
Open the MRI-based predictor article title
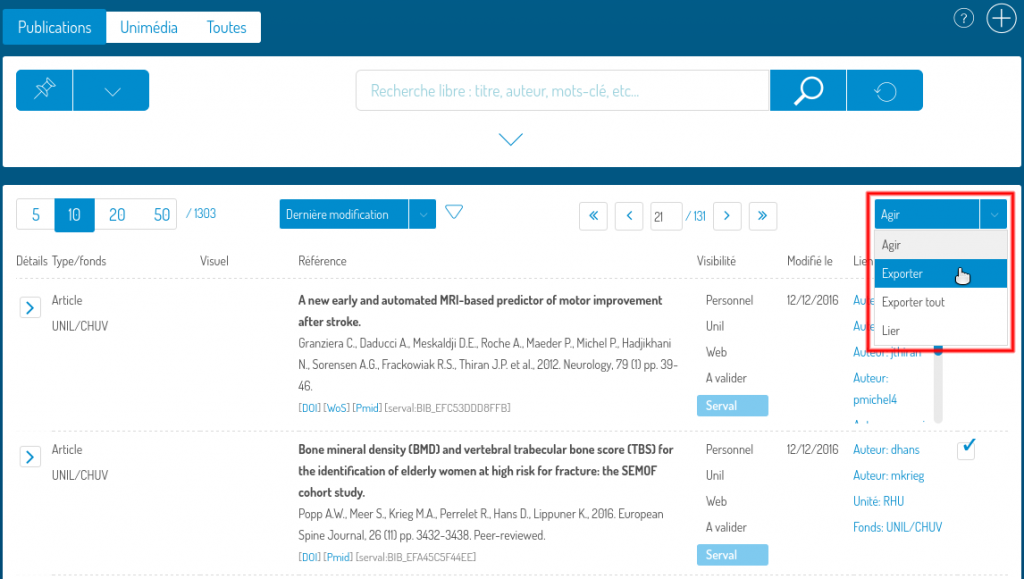[x=480, y=311]
